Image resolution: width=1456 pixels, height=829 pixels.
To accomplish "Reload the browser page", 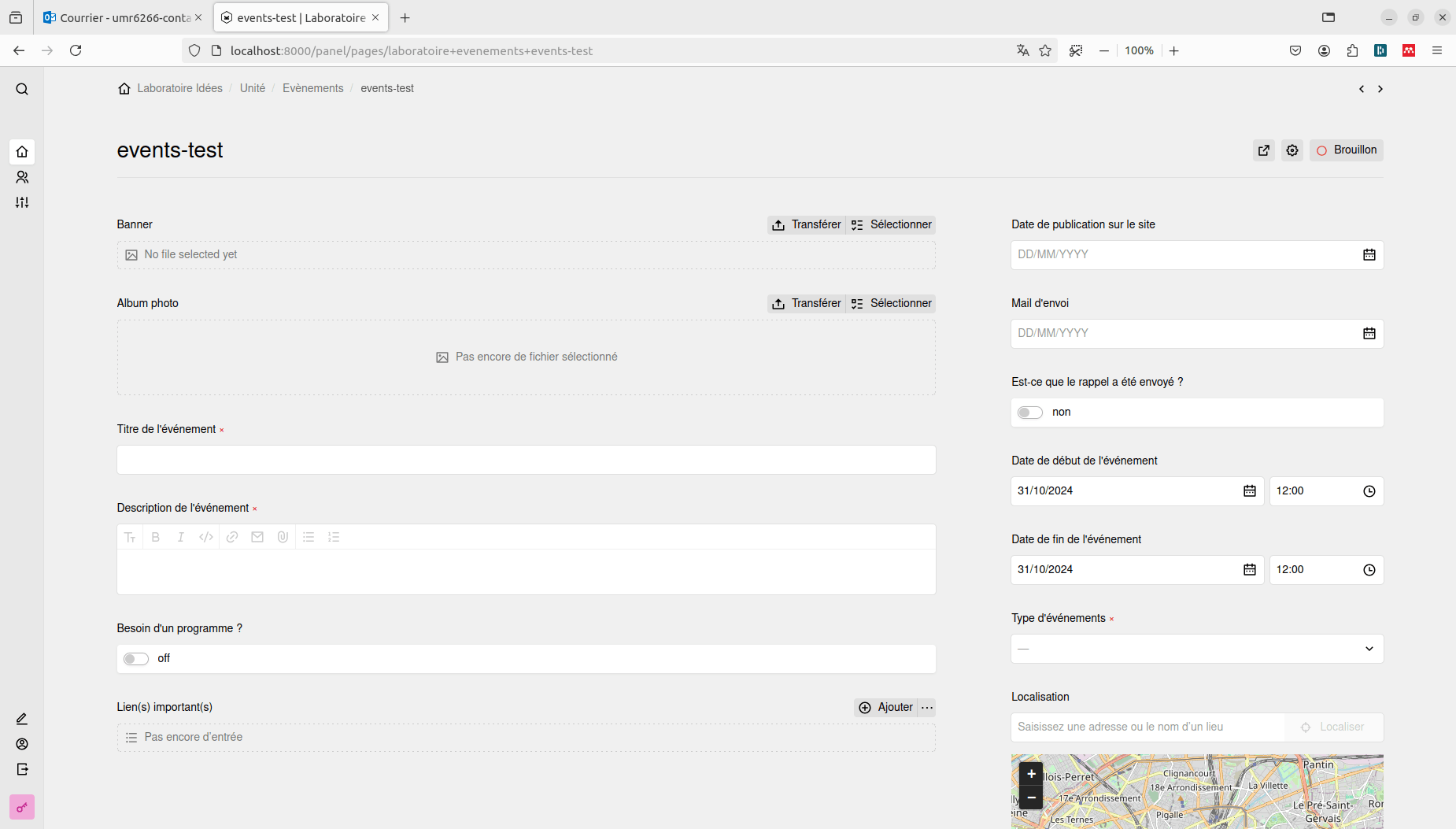I will (76, 50).
